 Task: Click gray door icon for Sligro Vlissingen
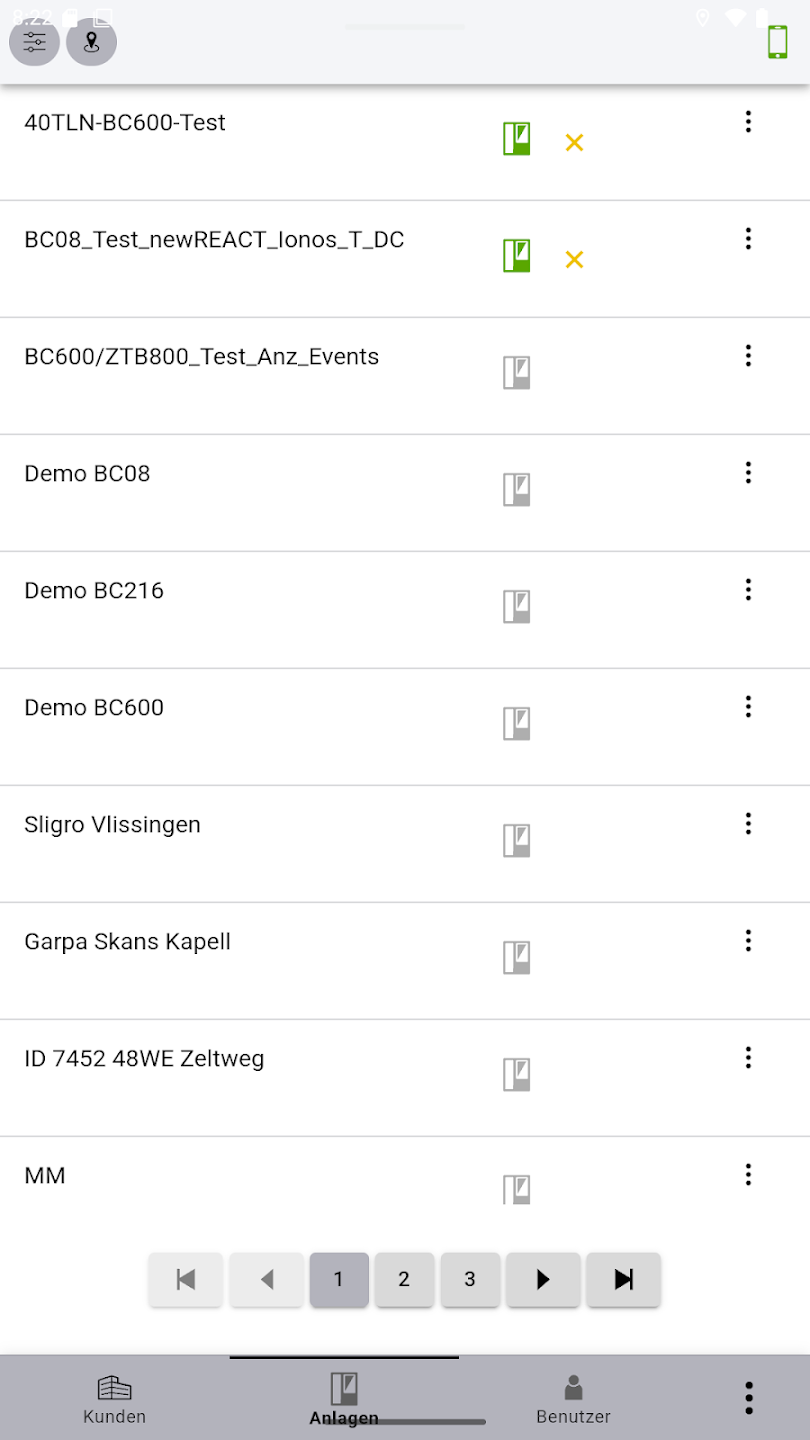click(516, 841)
